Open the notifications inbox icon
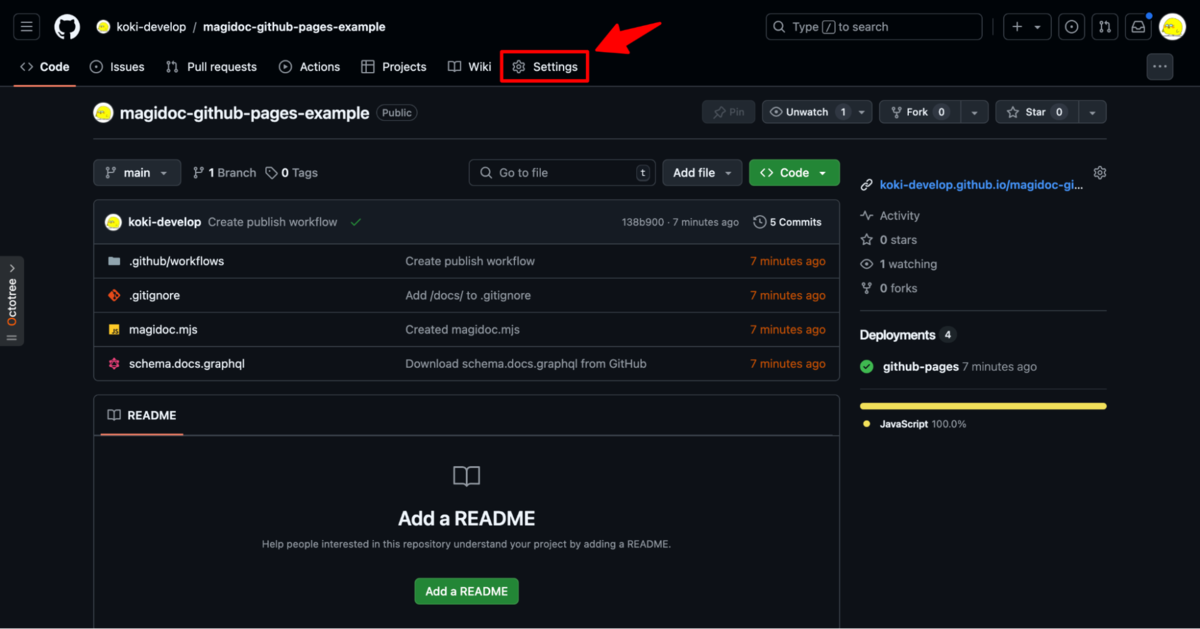The height and width of the screenshot is (629, 1200). pyautogui.click(x=1138, y=27)
